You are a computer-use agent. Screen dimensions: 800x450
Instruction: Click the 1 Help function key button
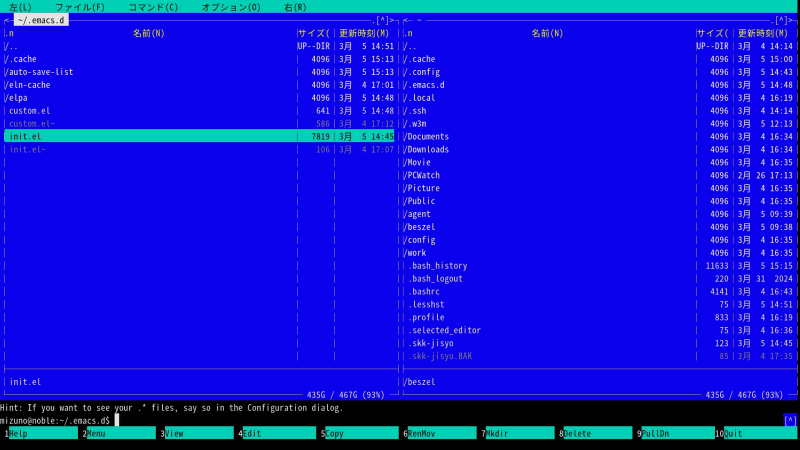41,433
